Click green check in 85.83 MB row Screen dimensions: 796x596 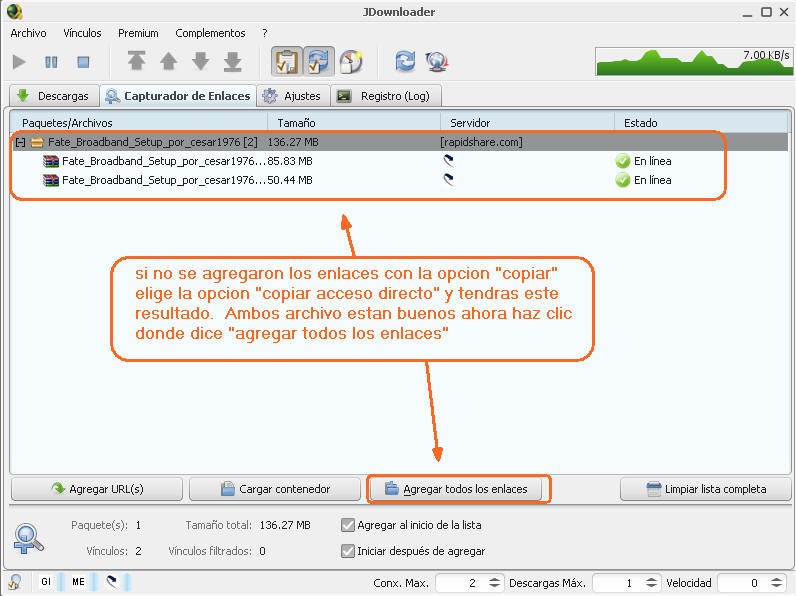(623, 161)
